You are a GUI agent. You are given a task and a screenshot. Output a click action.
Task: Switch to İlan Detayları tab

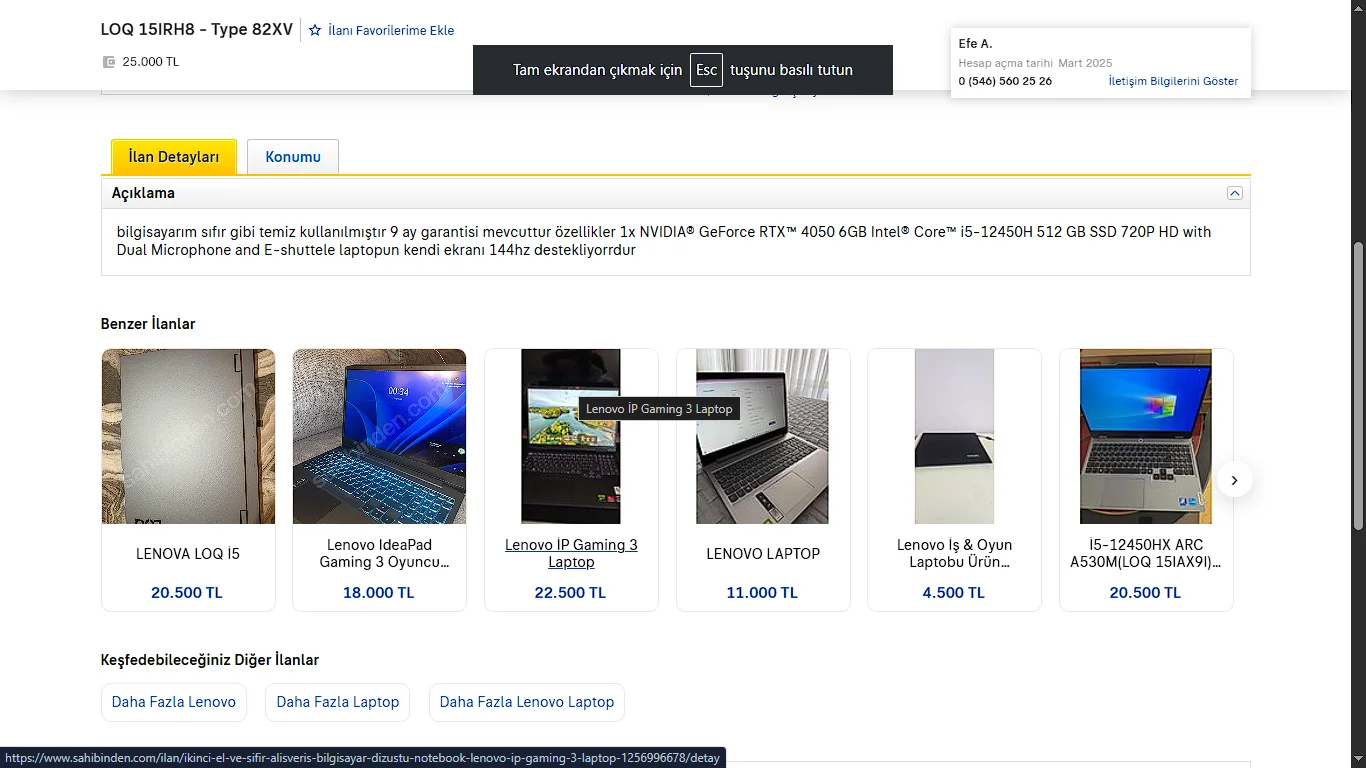(x=174, y=157)
